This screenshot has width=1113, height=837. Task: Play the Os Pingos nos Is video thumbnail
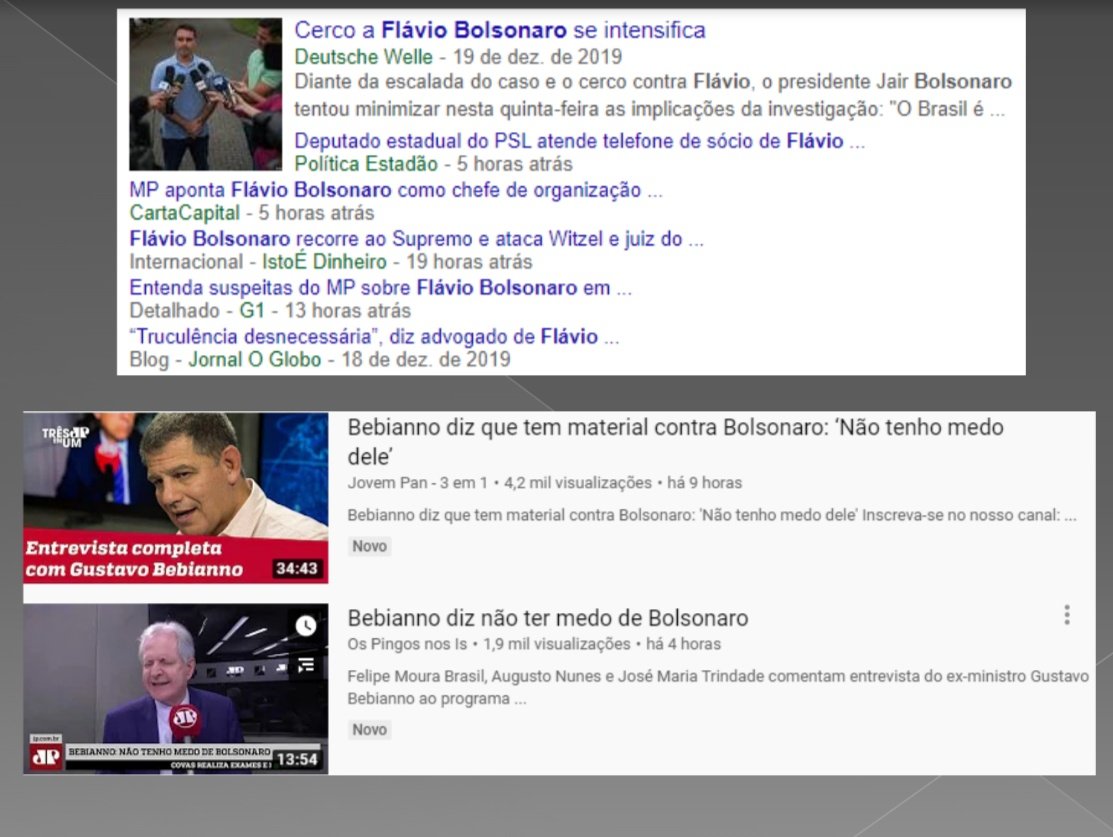pyautogui.click(x=175, y=689)
